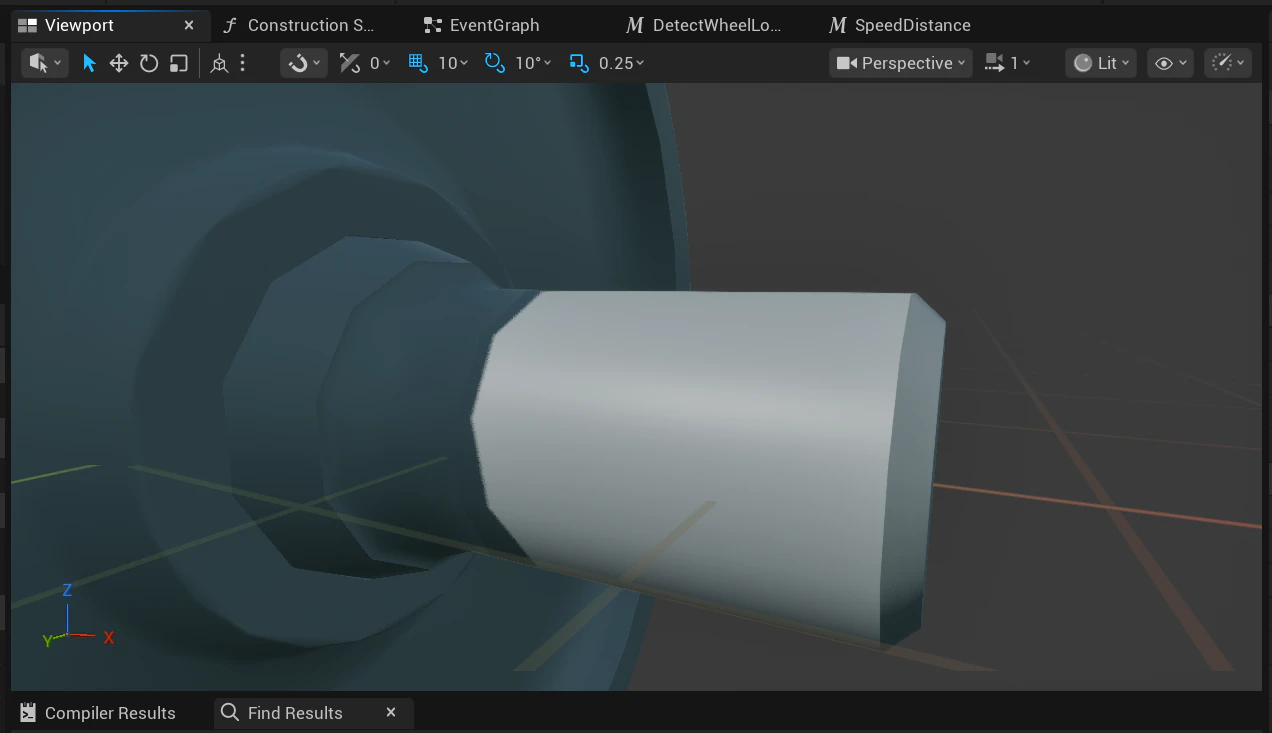Open the Lit view mode dropdown
The height and width of the screenshot is (733, 1272).
[1101, 63]
